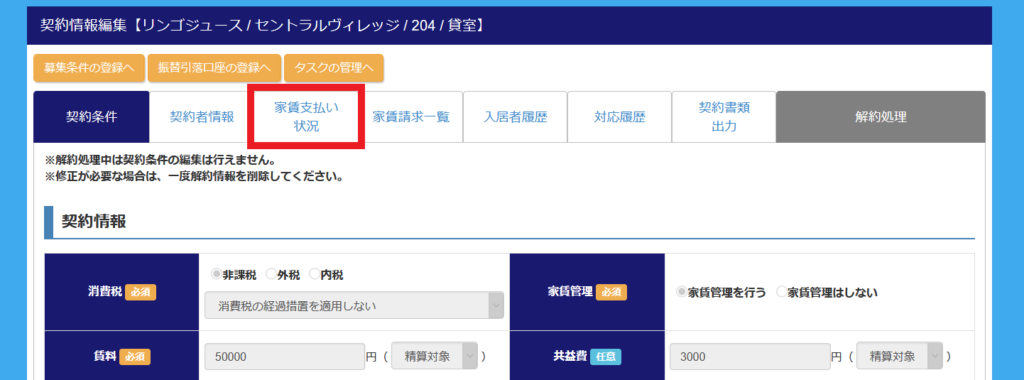Open 精算対象 dropdown next to 共益費
This screenshot has width=1024, height=380.
tap(899, 356)
